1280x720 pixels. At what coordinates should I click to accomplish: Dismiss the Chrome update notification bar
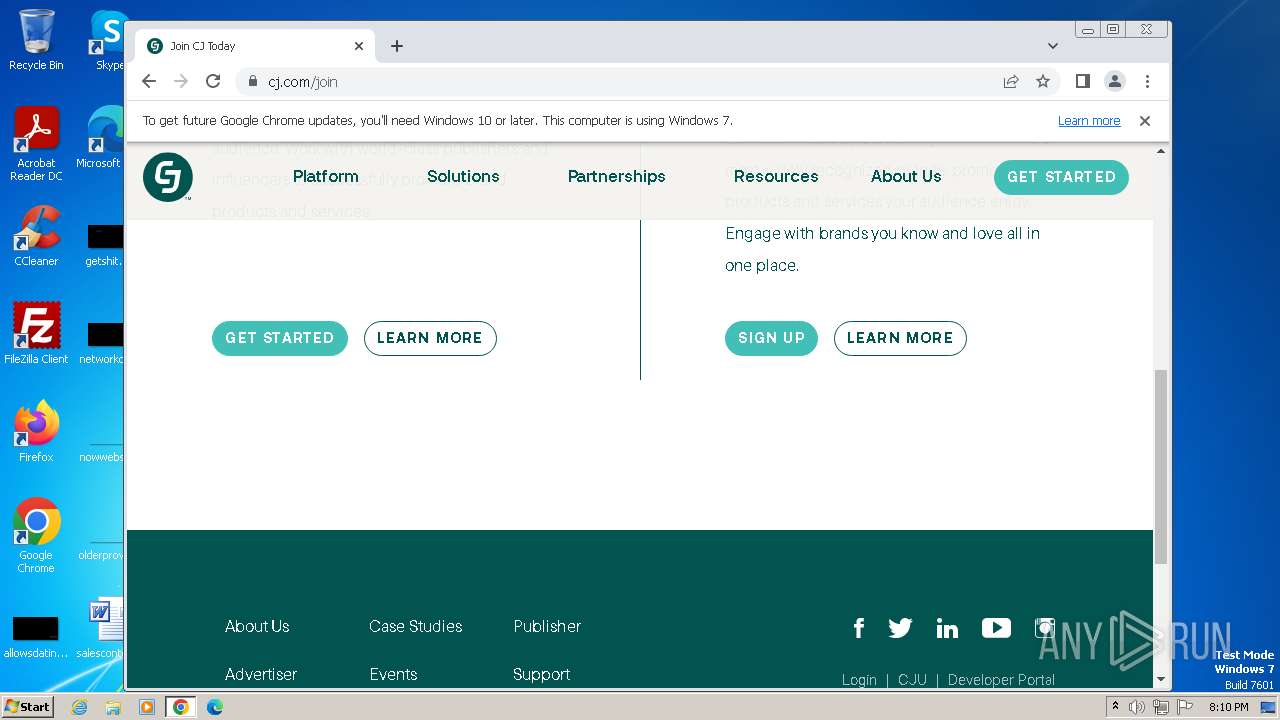coord(1145,121)
